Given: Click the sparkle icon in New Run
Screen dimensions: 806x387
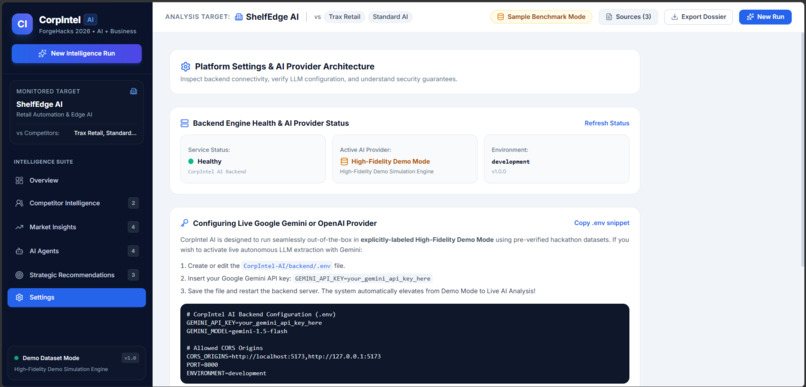Looking at the screenshot, I should pyautogui.click(x=750, y=17).
